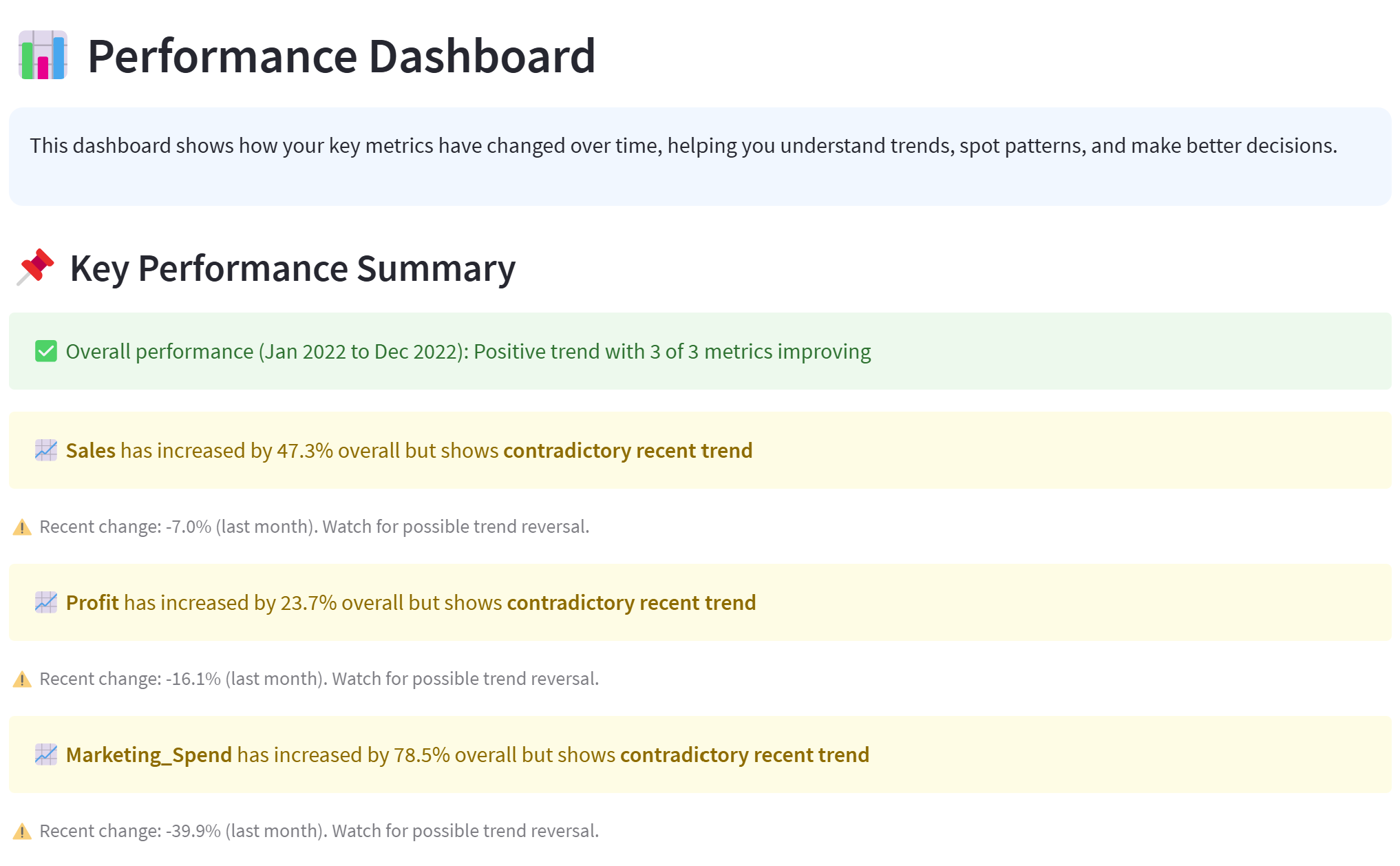Click the bold word Profit
This screenshot has width=1400, height=866.
coord(93,602)
